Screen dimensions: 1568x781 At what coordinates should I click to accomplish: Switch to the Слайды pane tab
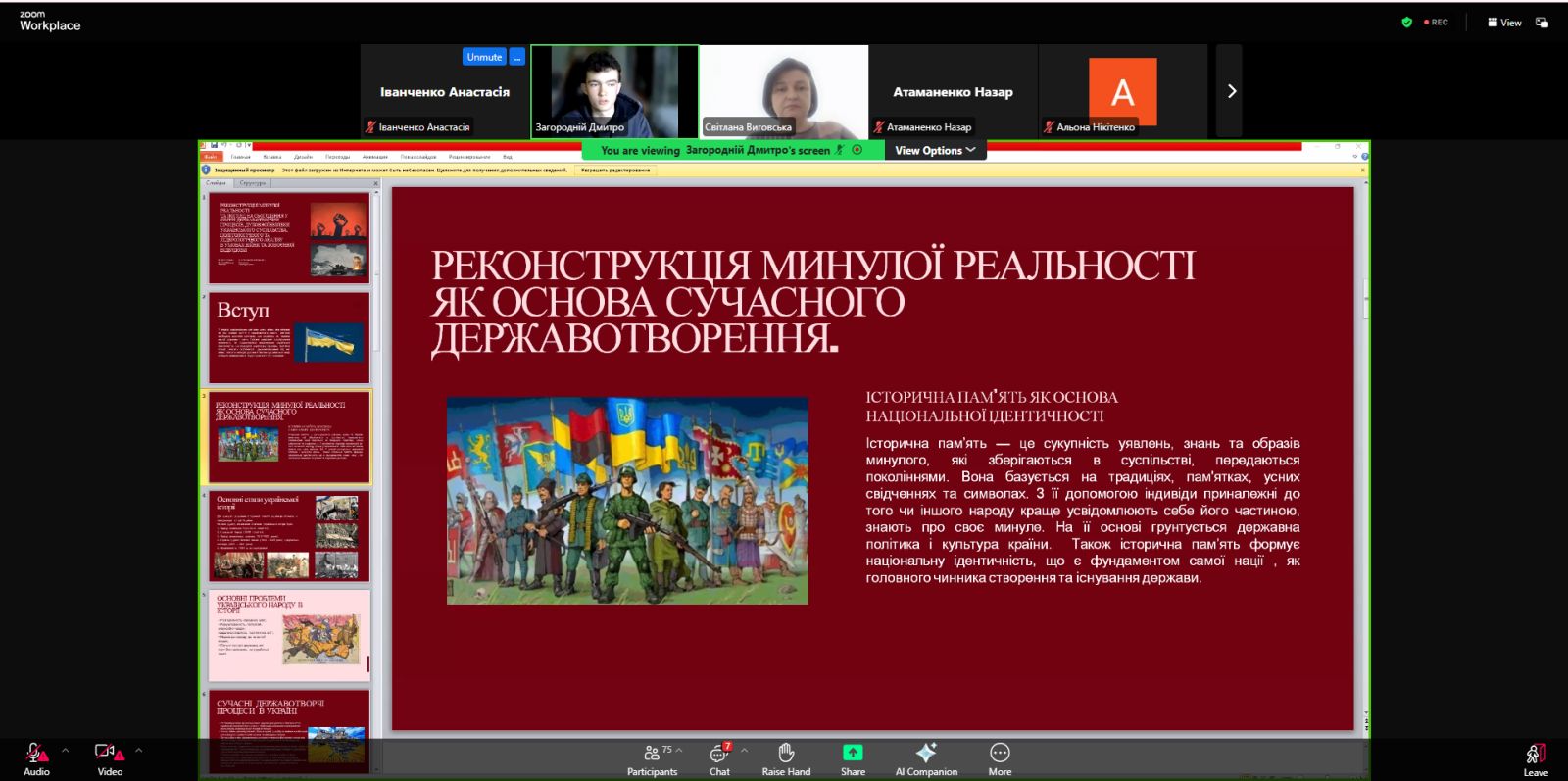click(x=216, y=183)
